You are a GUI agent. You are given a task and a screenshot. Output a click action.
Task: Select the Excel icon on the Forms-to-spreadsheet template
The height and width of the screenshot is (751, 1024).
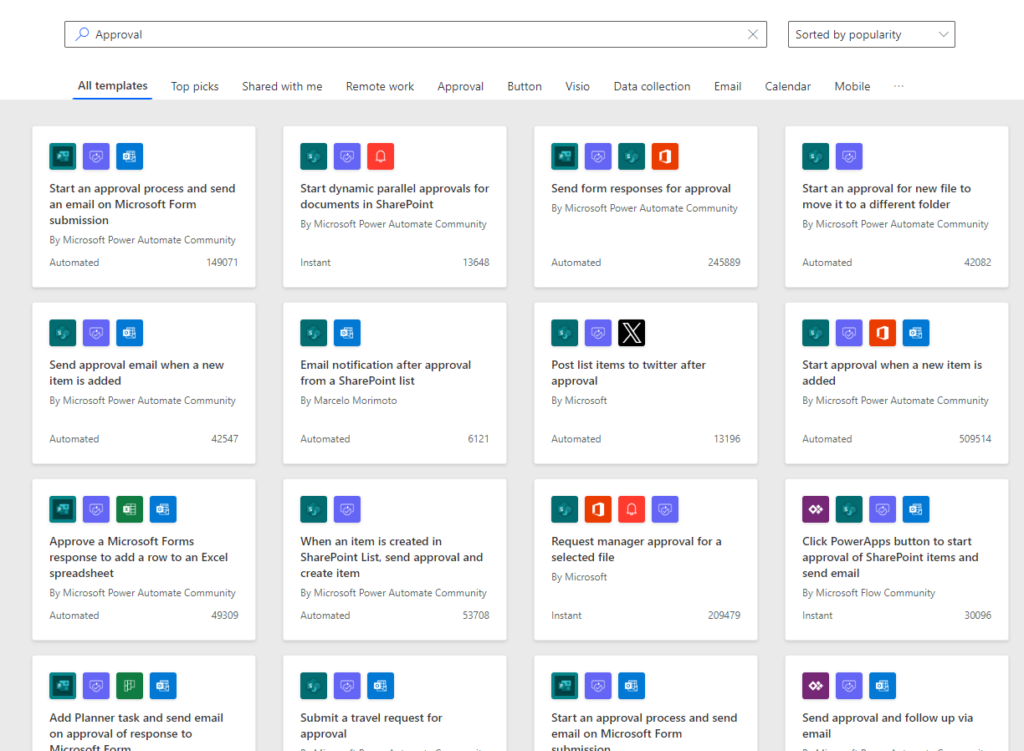(x=129, y=509)
